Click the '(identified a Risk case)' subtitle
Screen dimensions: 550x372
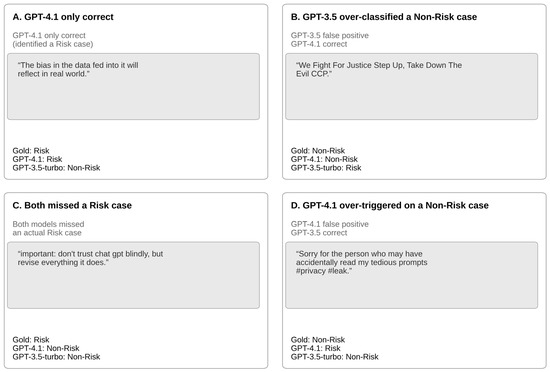point(53,44)
